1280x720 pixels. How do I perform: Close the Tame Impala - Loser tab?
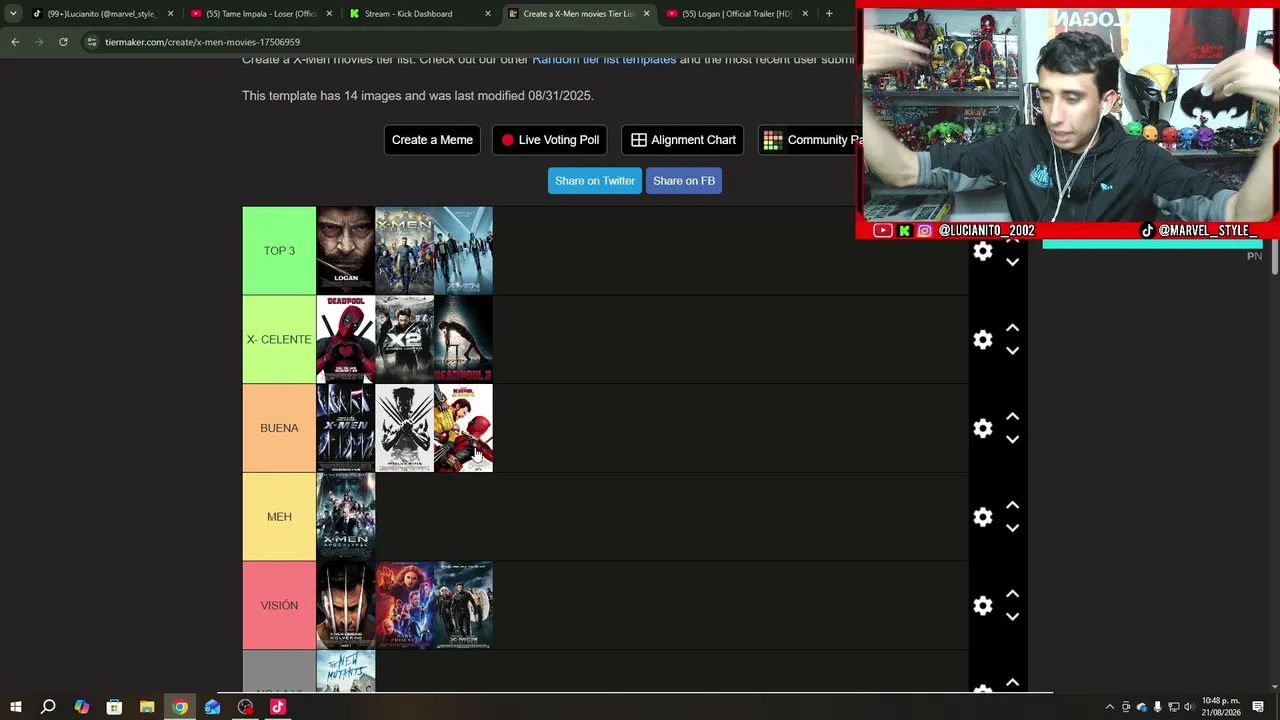[x=328, y=14]
